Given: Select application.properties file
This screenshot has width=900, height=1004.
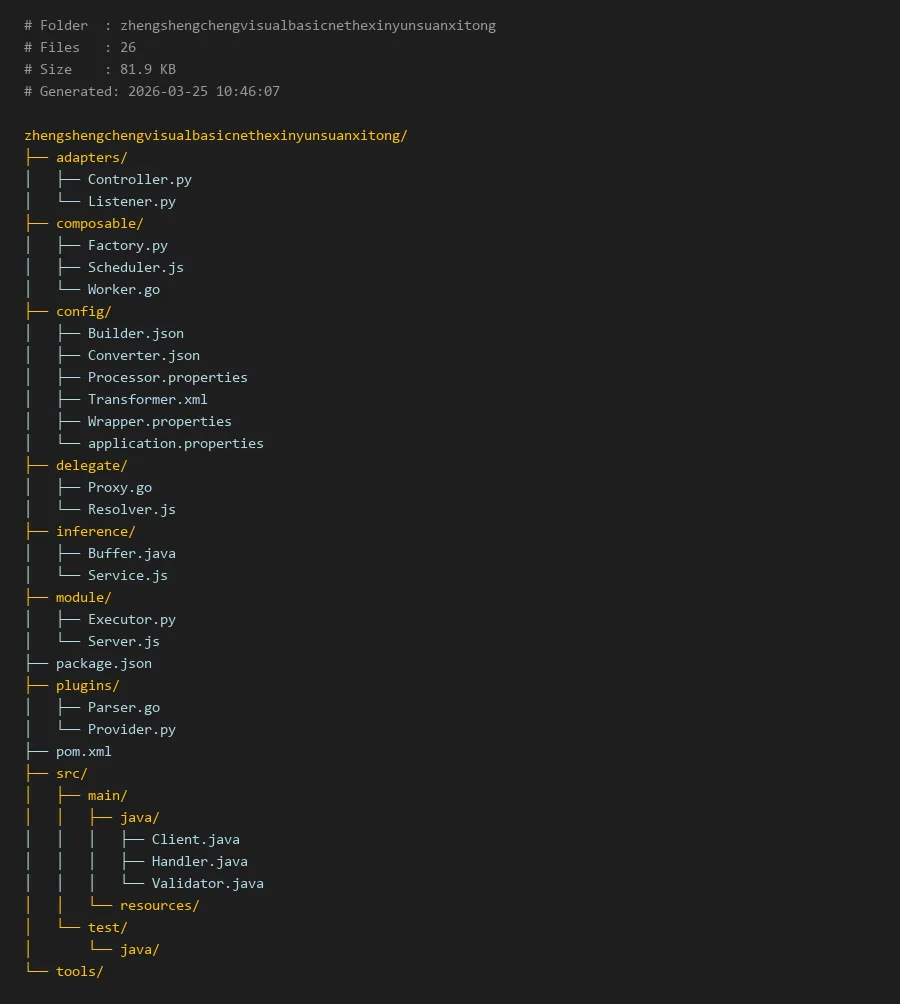Looking at the screenshot, I should [x=175, y=443].
